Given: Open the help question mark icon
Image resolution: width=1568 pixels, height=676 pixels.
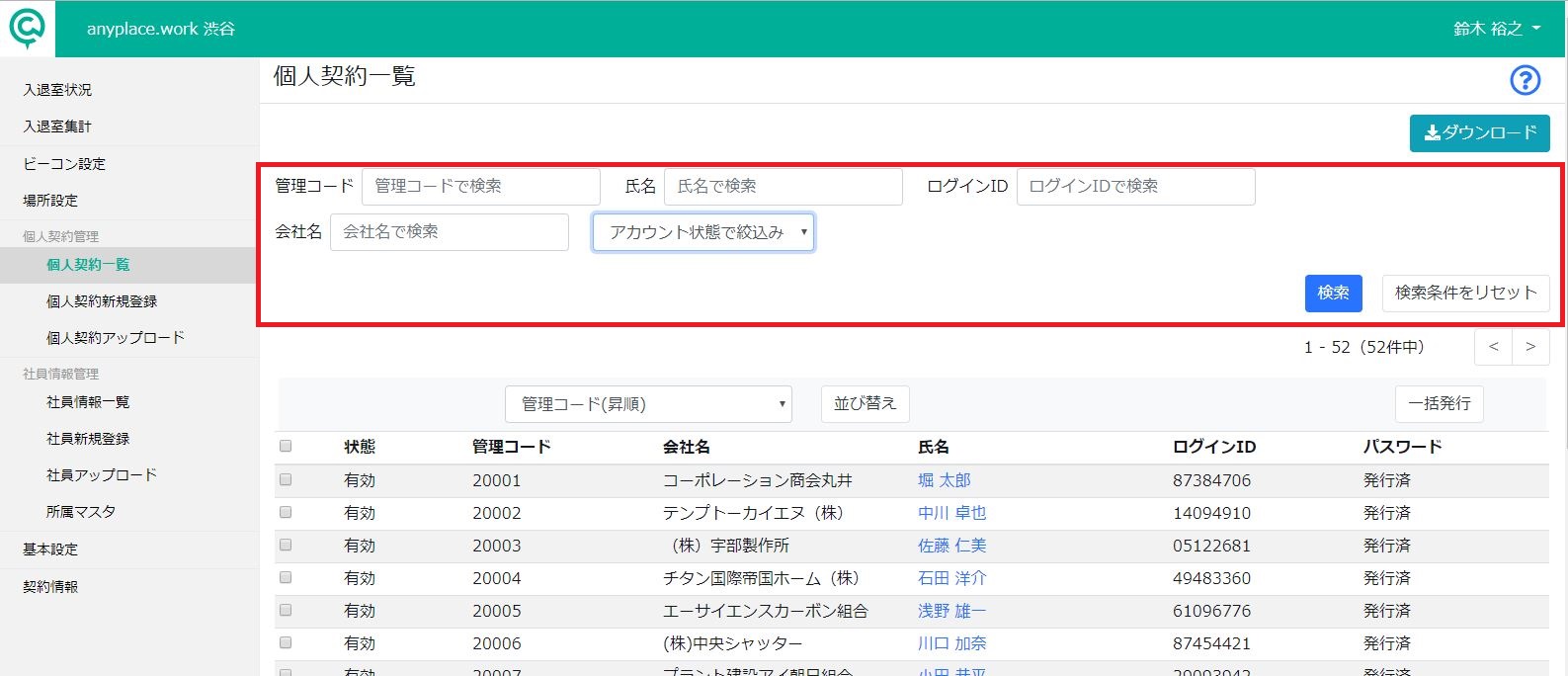Looking at the screenshot, I should pyautogui.click(x=1526, y=80).
